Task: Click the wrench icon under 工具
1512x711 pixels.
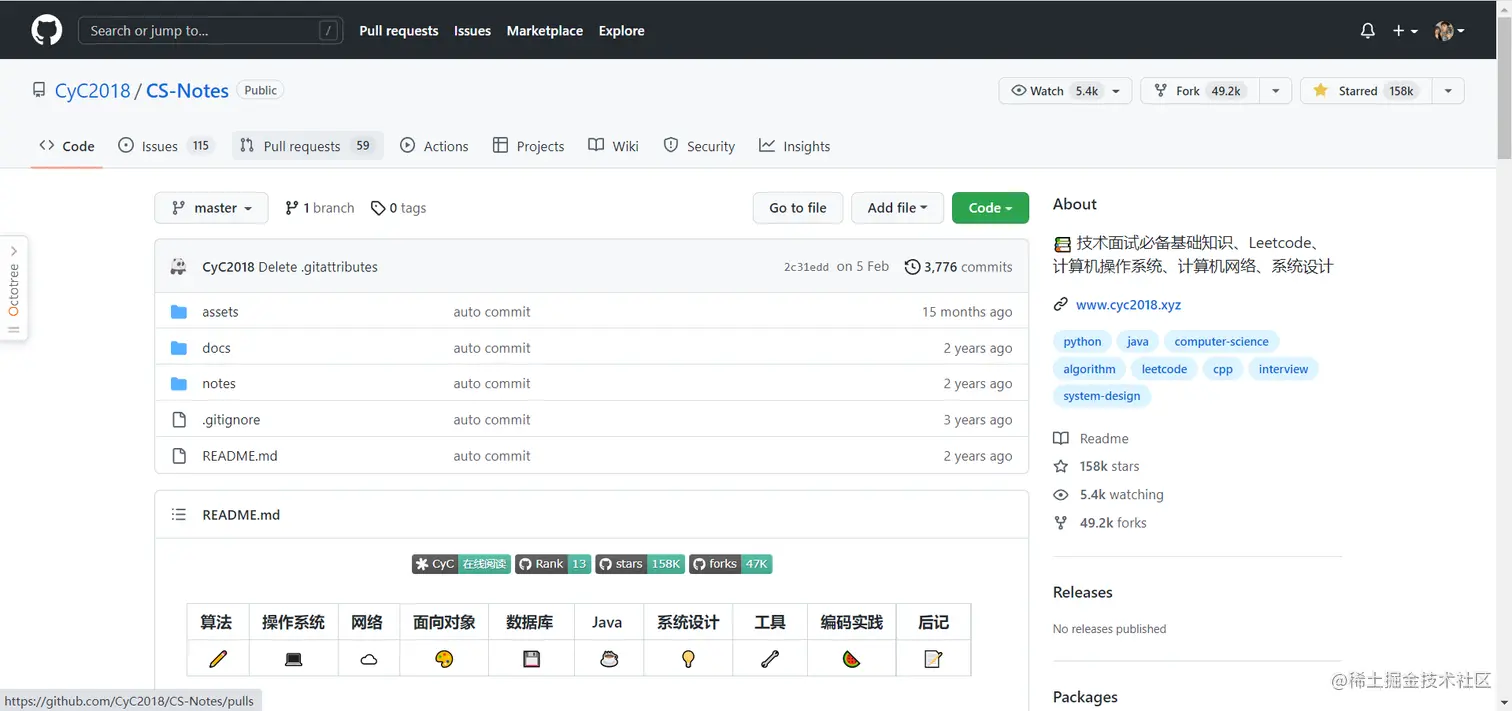Action: (x=770, y=659)
